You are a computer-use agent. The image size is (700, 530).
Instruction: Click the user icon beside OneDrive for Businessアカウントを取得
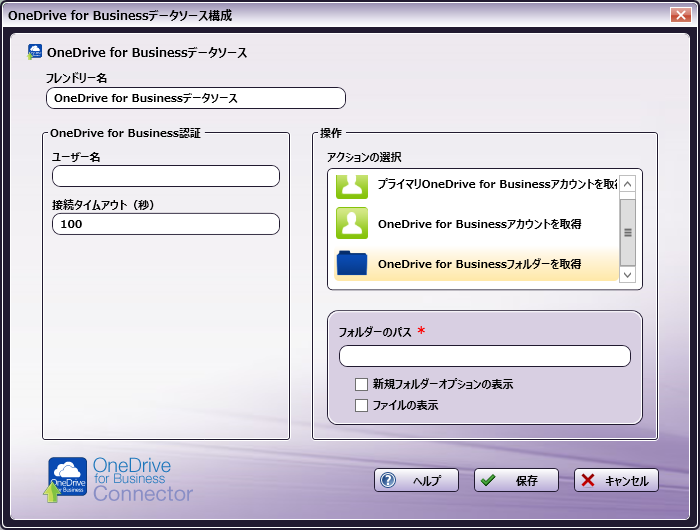pos(352,223)
